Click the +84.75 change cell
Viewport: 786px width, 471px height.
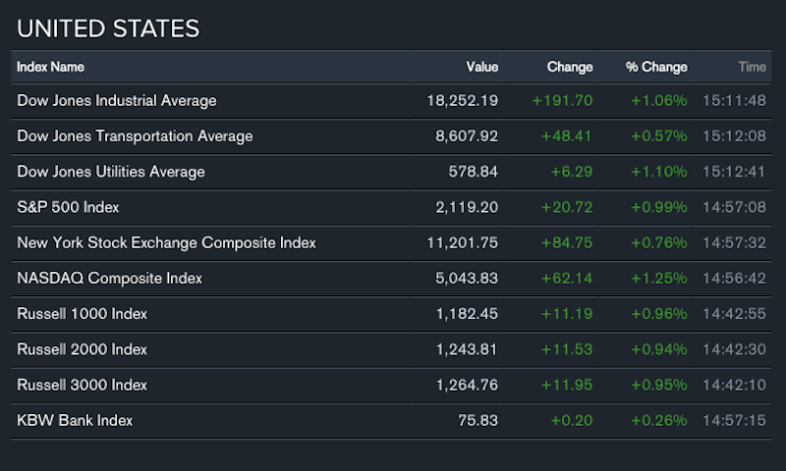pyautogui.click(x=567, y=243)
